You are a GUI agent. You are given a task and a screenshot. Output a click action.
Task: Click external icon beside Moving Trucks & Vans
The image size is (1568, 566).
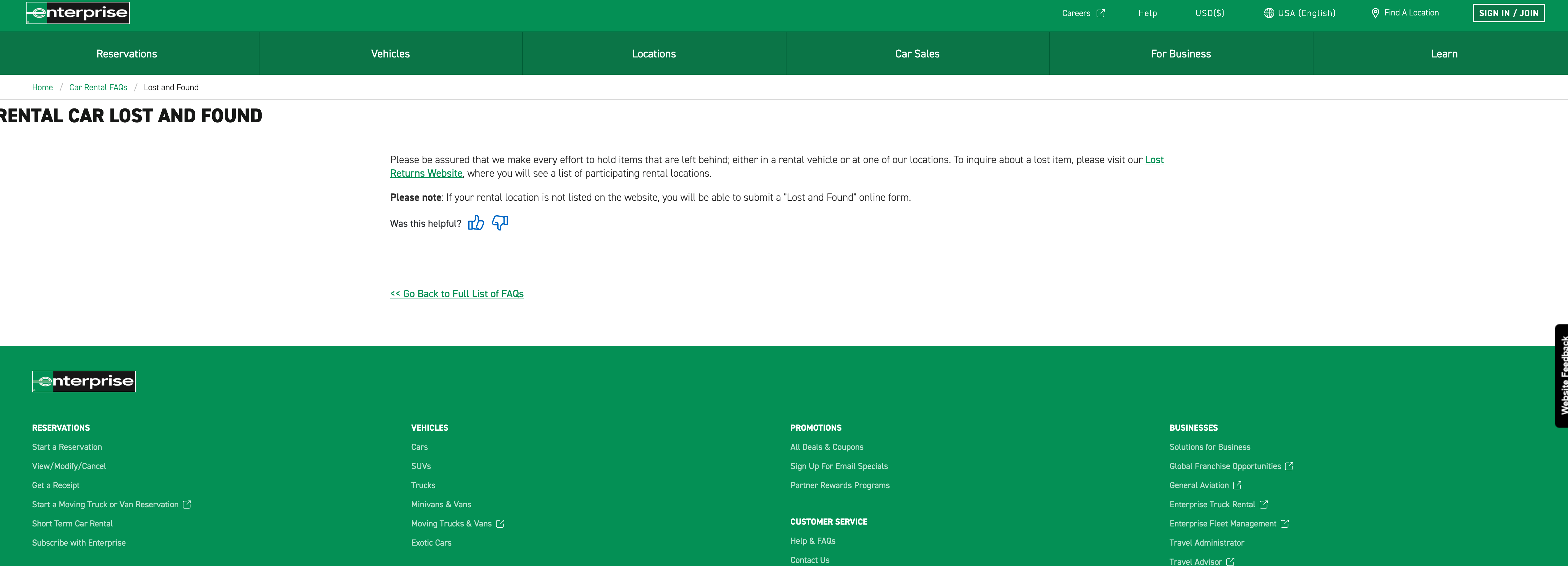[500, 523]
